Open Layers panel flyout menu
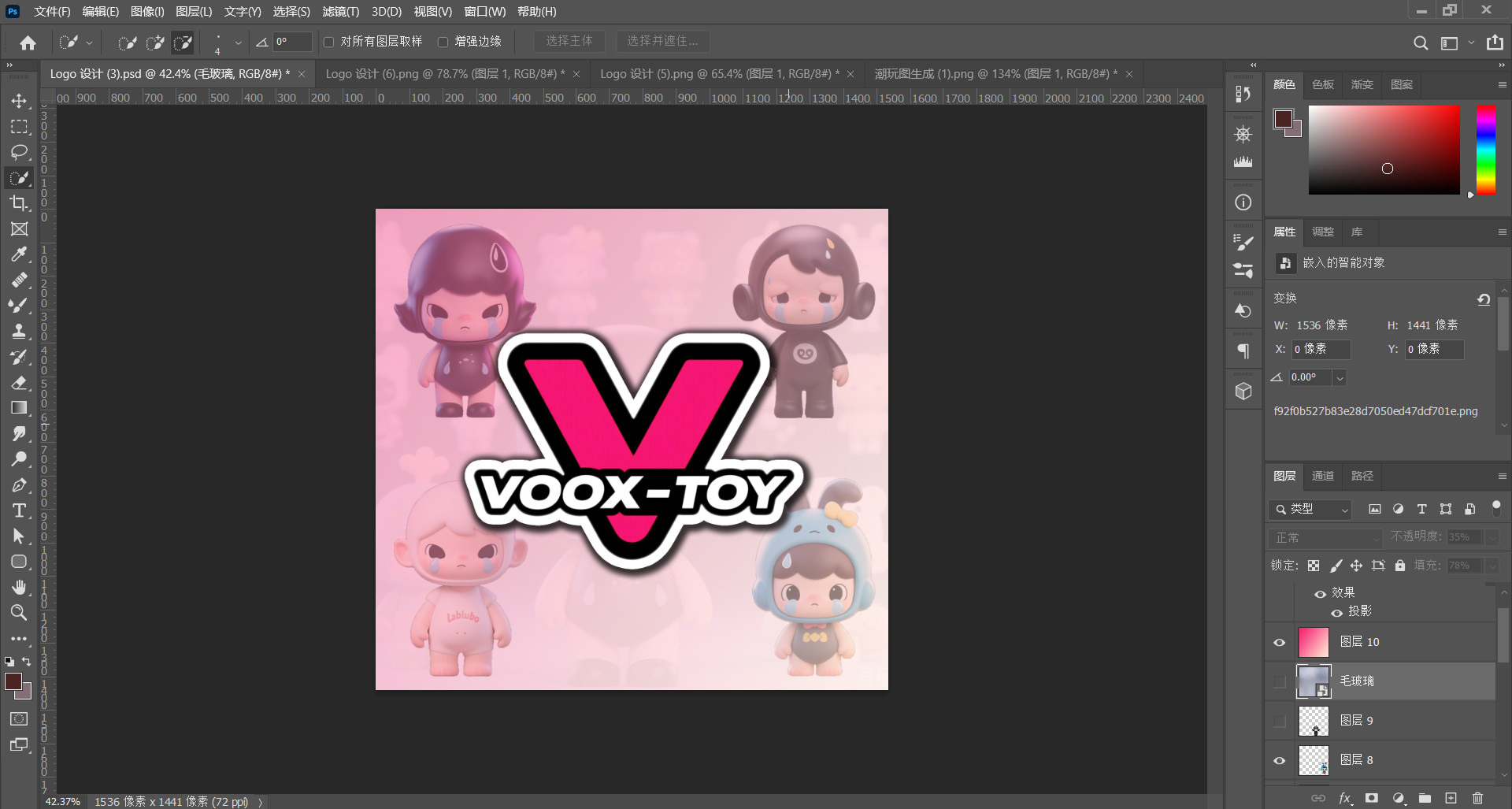 [x=1502, y=476]
